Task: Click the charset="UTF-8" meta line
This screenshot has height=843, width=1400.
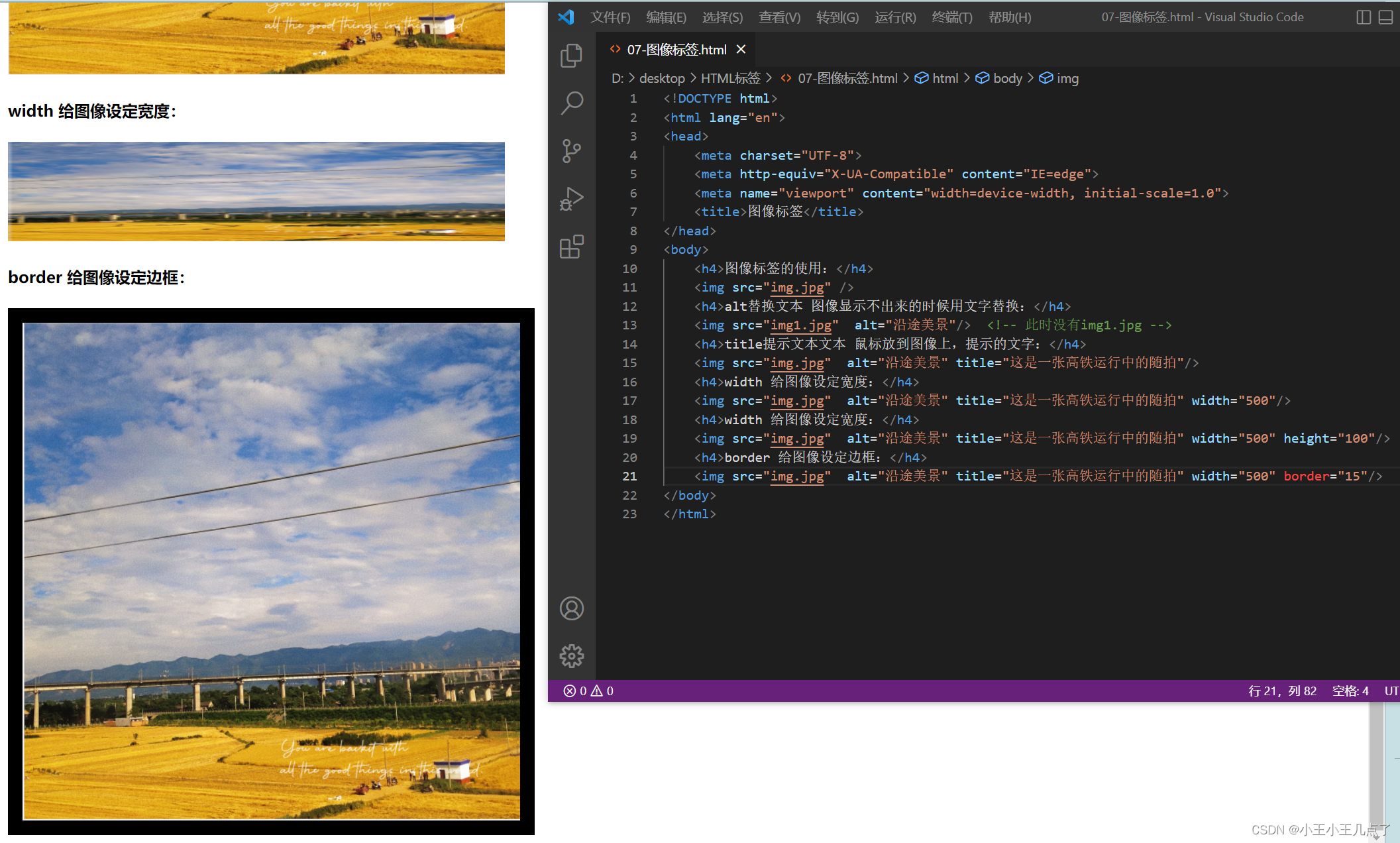Action: (778, 155)
